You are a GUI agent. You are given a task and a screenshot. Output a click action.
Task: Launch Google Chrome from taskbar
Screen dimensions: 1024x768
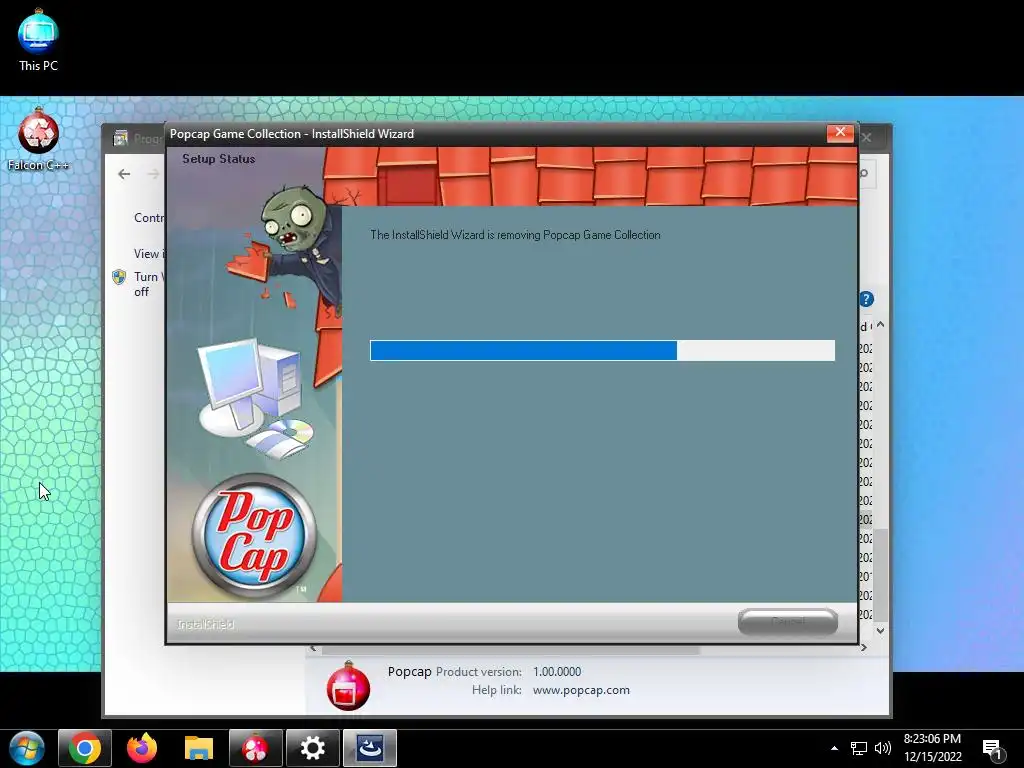(85, 748)
